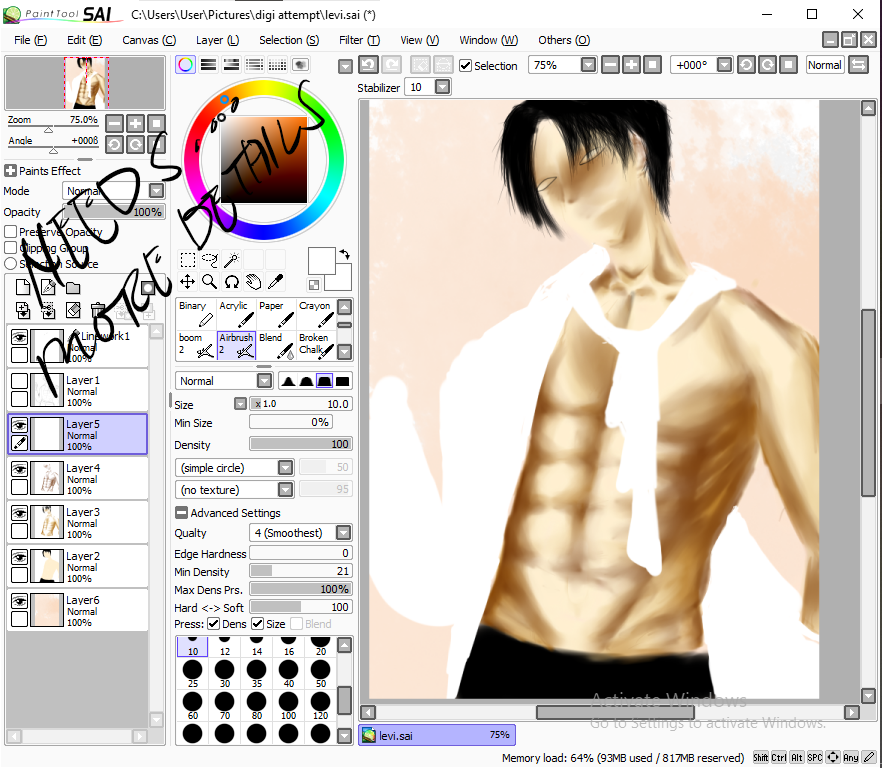Open the Others menu

[564, 40]
